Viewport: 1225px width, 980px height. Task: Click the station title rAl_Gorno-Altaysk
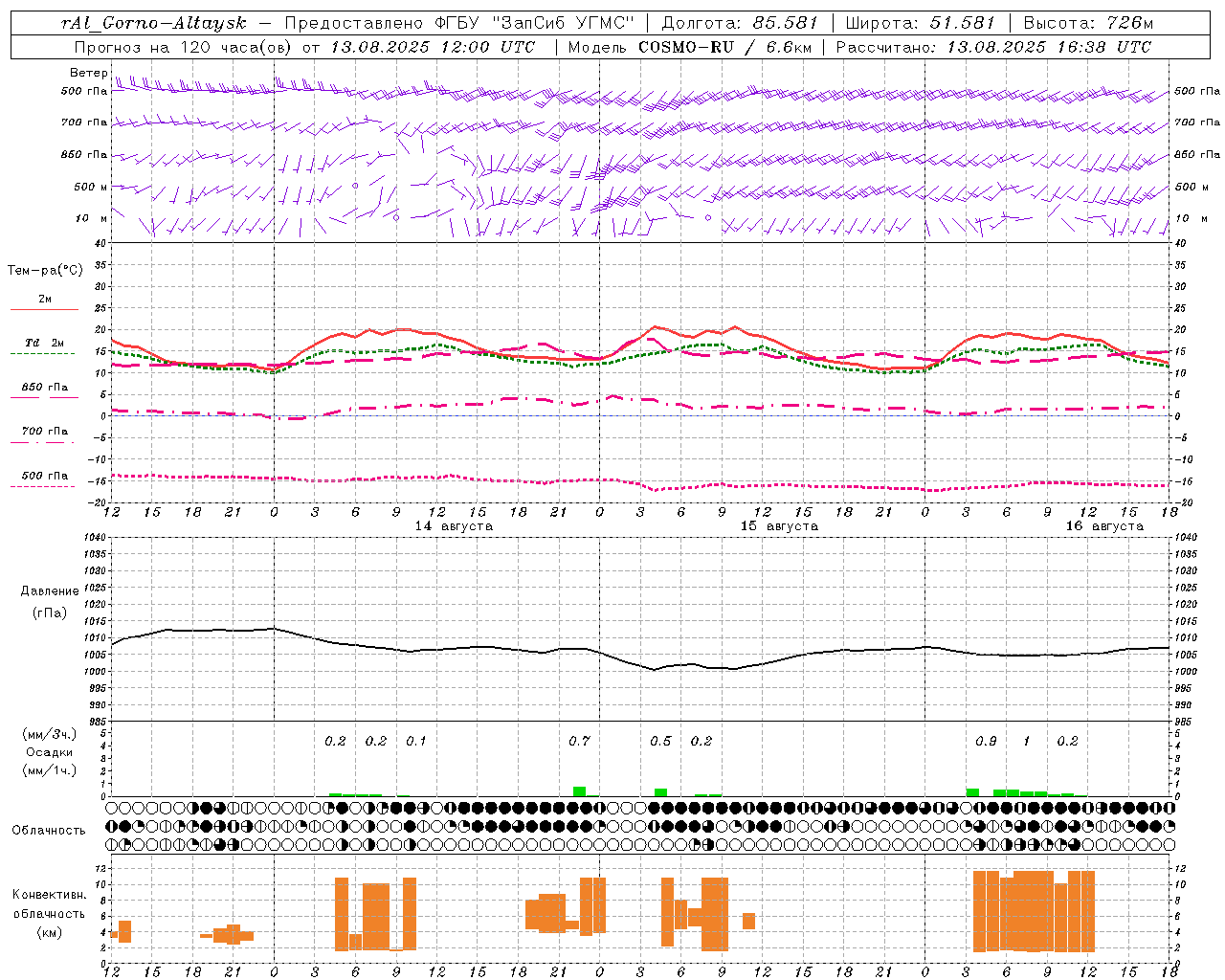click(154, 23)
